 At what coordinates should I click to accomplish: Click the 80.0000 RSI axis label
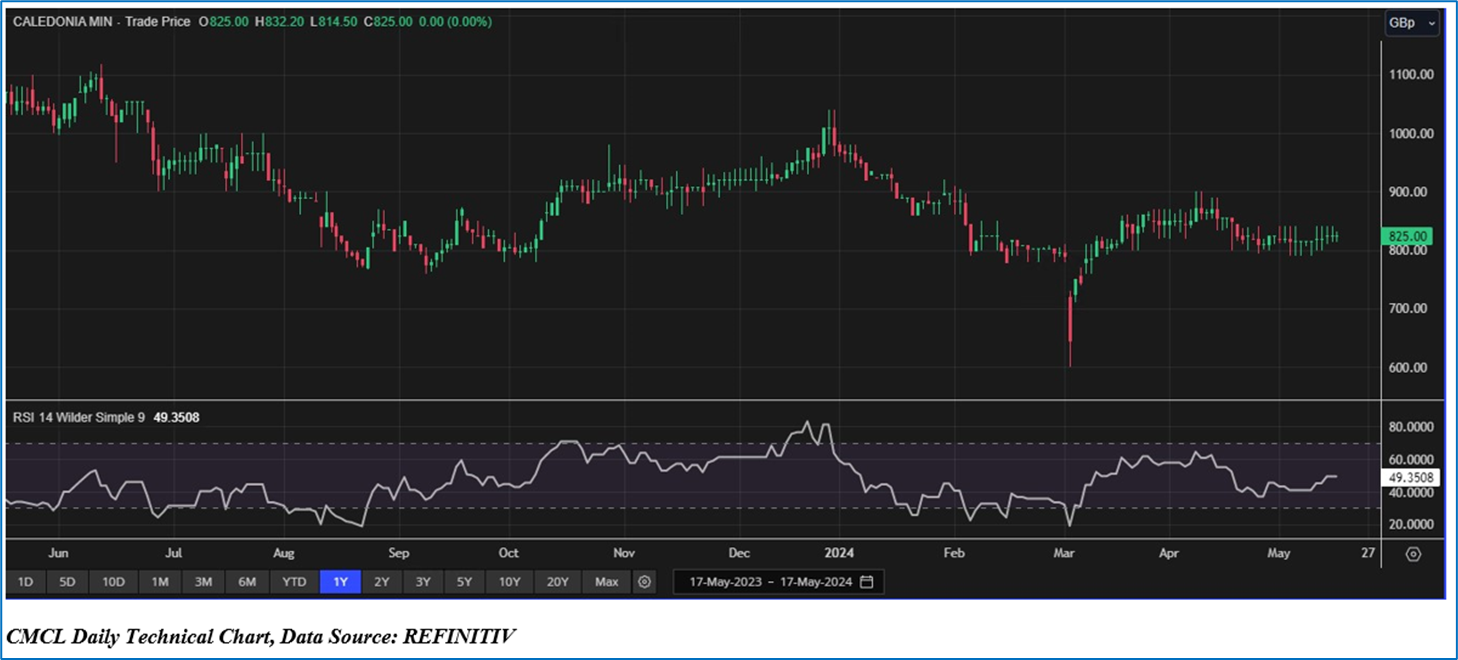pyautogui.click(x=1411, y=427)
